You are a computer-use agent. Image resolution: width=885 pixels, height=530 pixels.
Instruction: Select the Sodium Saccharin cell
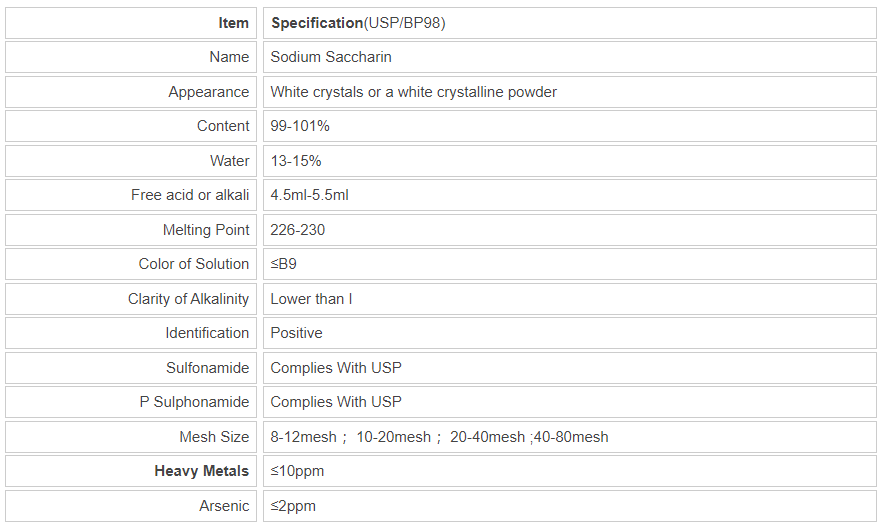(331, 57)
